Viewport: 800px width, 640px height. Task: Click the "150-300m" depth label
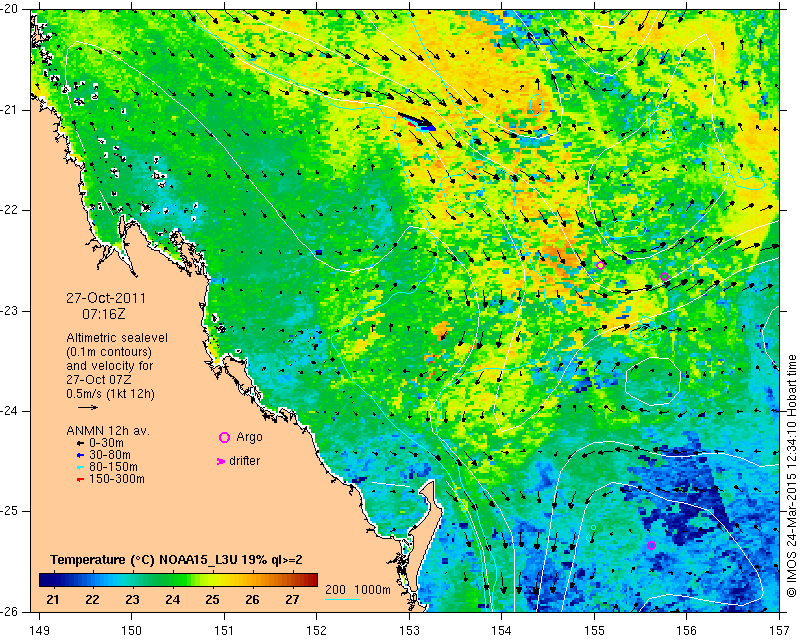tap(116, 479)
